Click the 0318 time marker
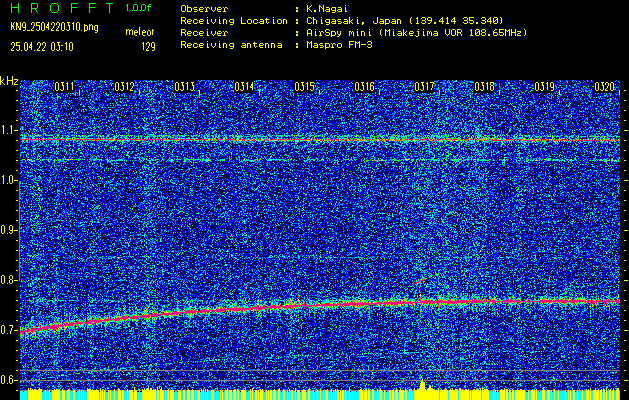Screen dimensions: 629x400 [x=484, y=87]
